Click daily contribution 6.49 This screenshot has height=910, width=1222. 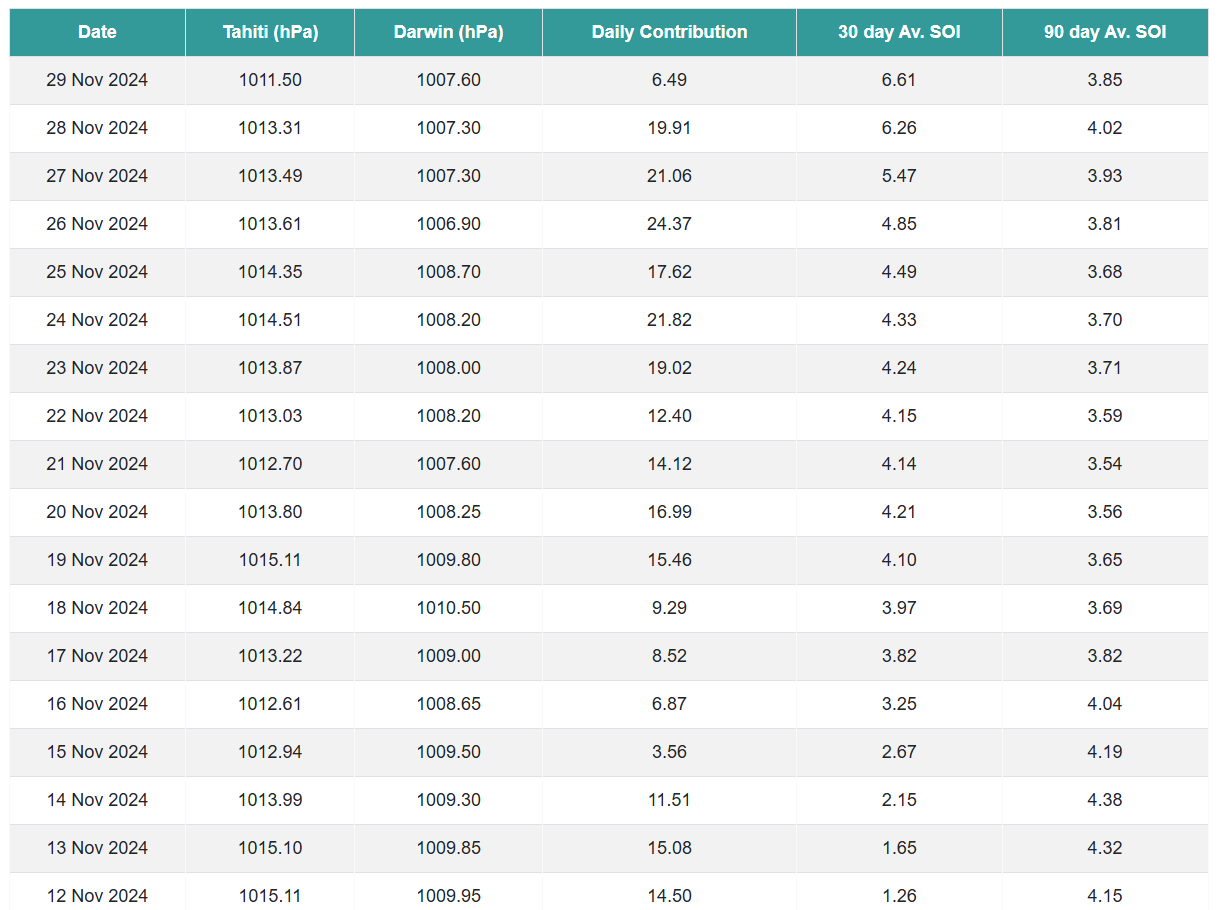[669, 80]
